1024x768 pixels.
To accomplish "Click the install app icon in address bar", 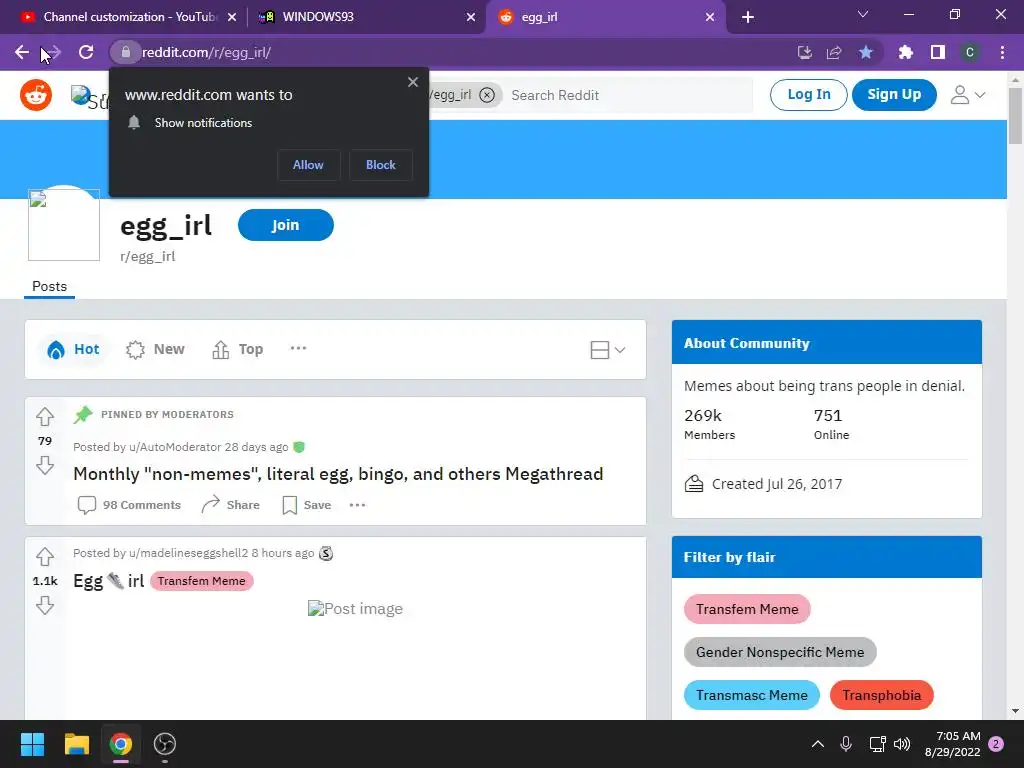I will [x=805, y=52].
